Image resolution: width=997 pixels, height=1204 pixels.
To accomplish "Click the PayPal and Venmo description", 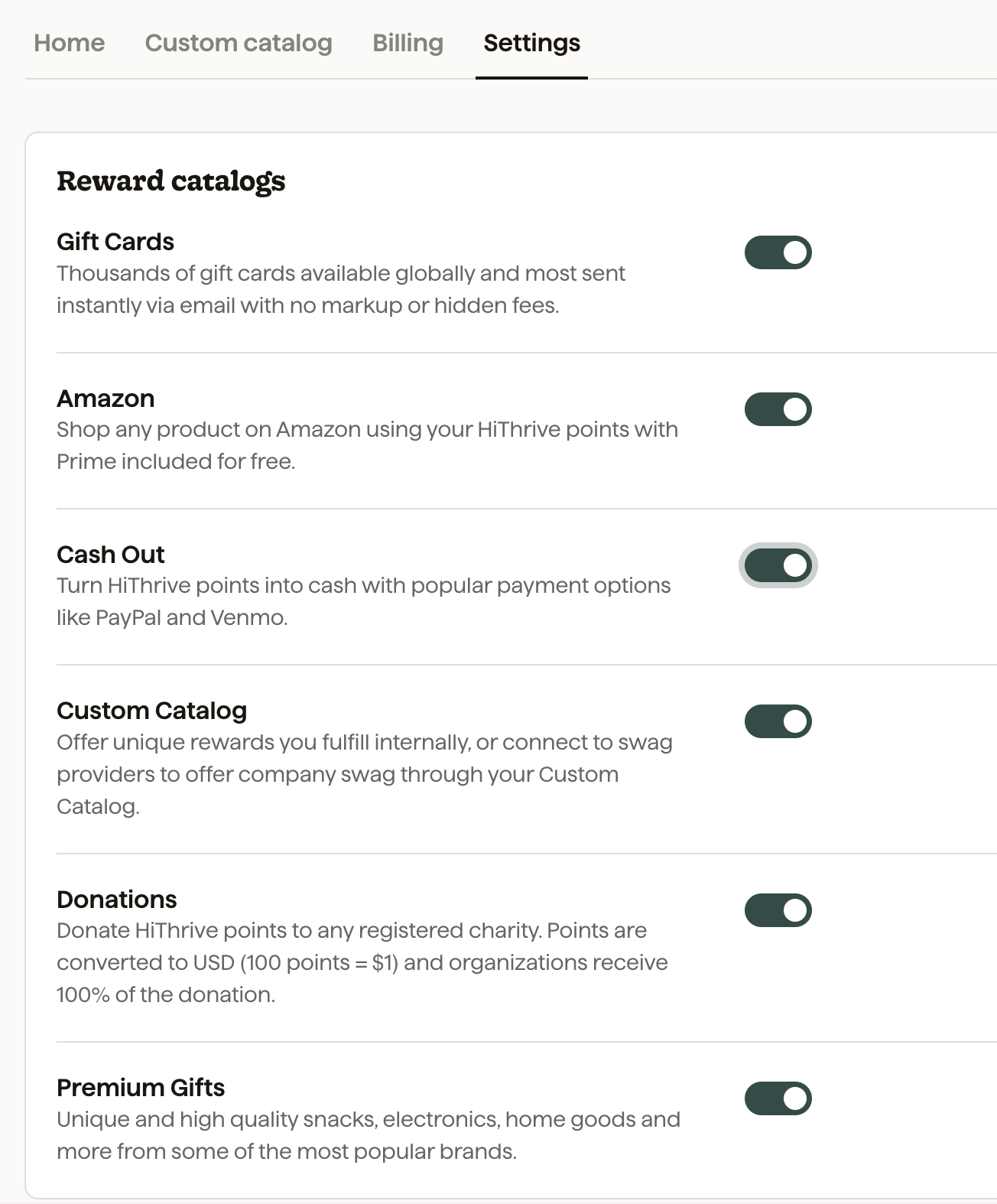I will [x=363, y=601].
